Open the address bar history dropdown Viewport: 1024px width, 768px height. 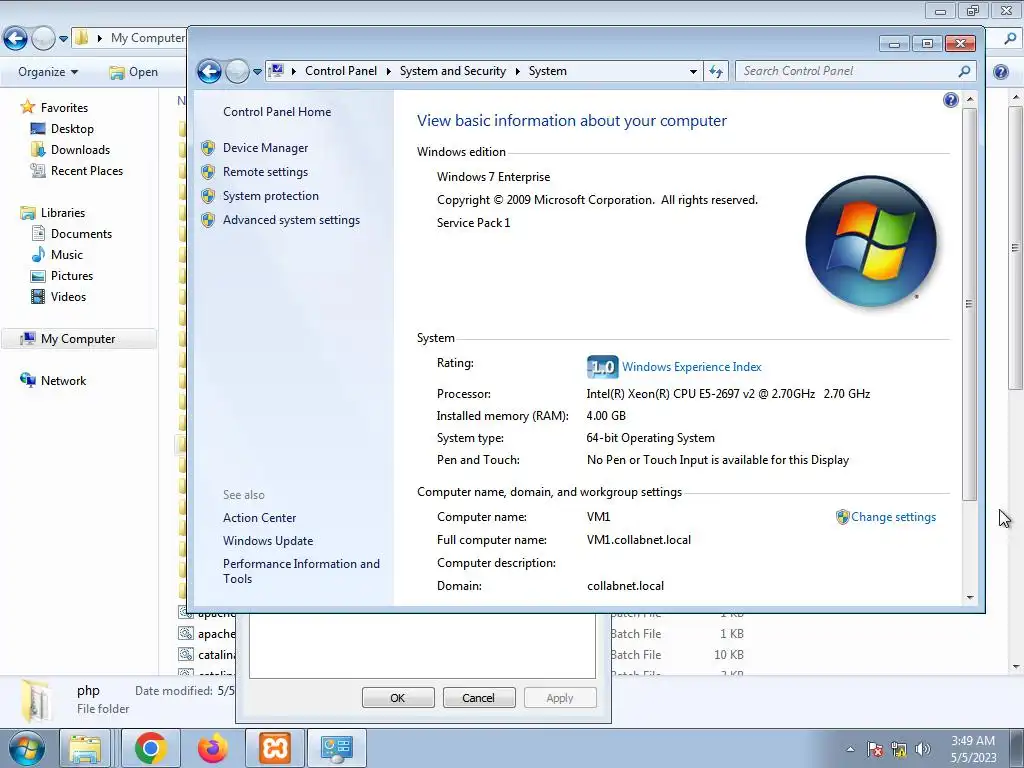point(694,72)
